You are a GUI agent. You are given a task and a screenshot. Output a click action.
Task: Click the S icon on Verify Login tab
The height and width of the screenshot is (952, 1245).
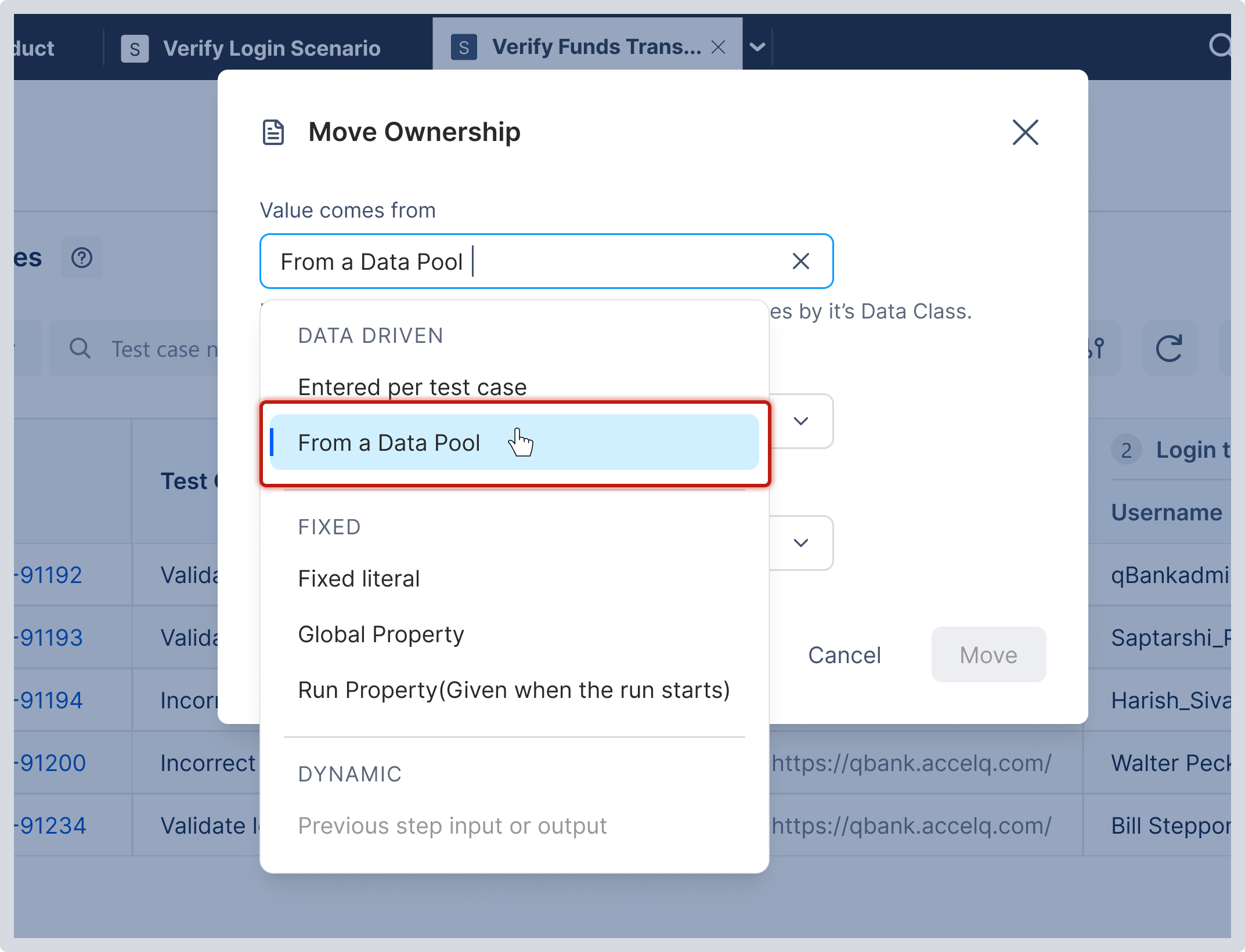tap(135, 48)
